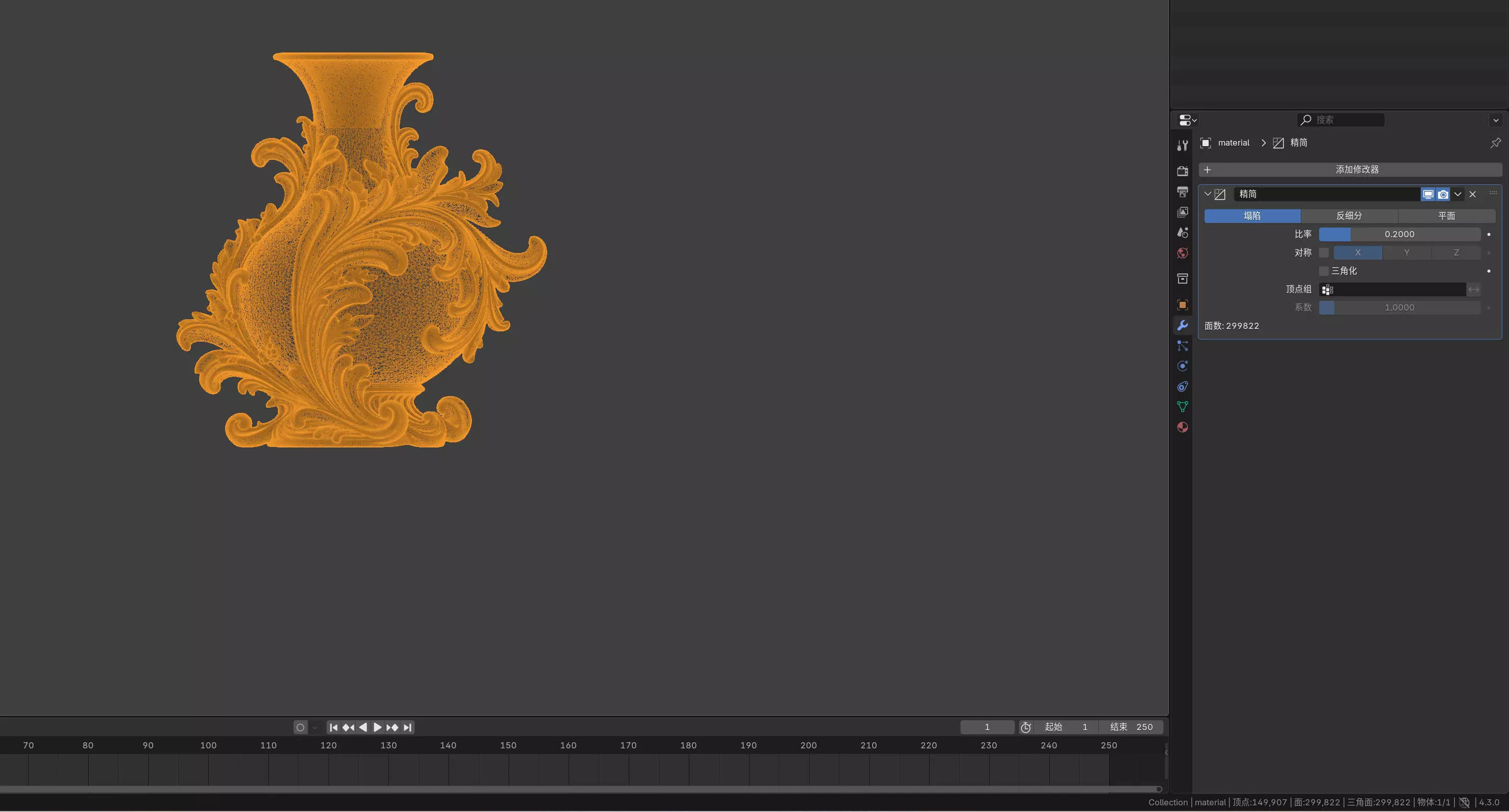Open the Tool properties tab
Viewport: 1509px width, 812px height.
click(1182, 145)
